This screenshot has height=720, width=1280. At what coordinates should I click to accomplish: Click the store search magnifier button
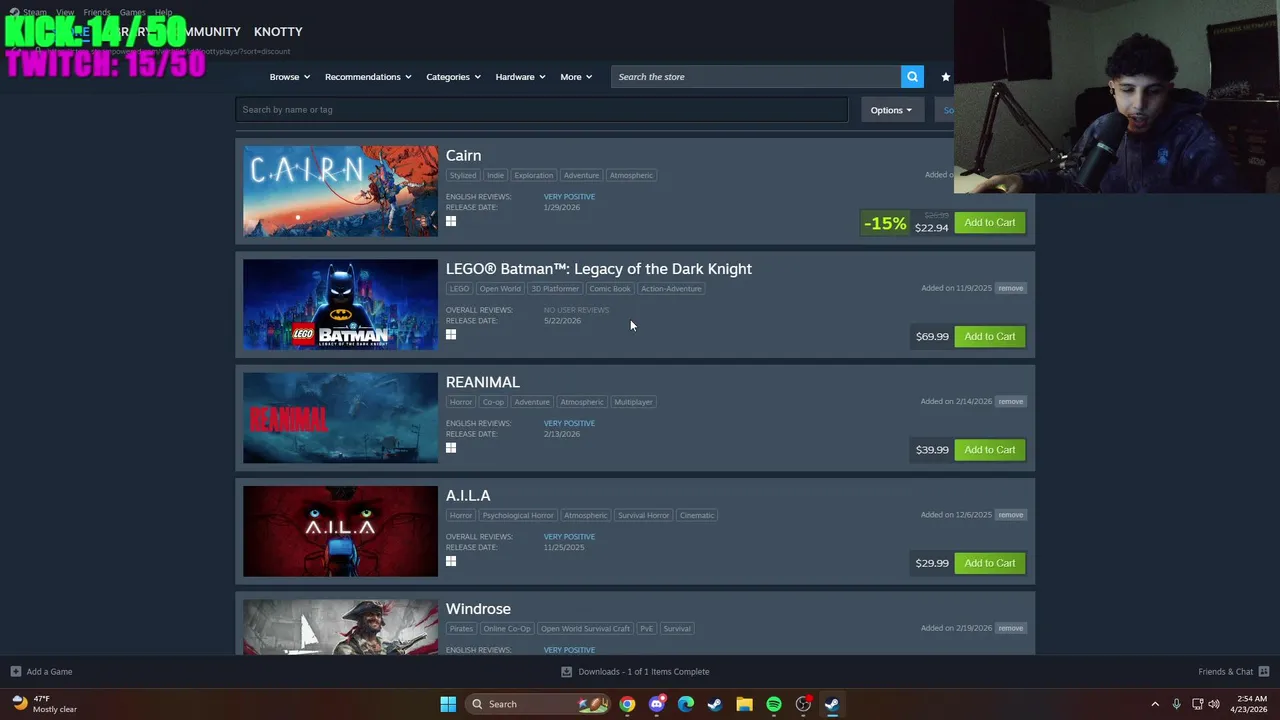[912, 77]
